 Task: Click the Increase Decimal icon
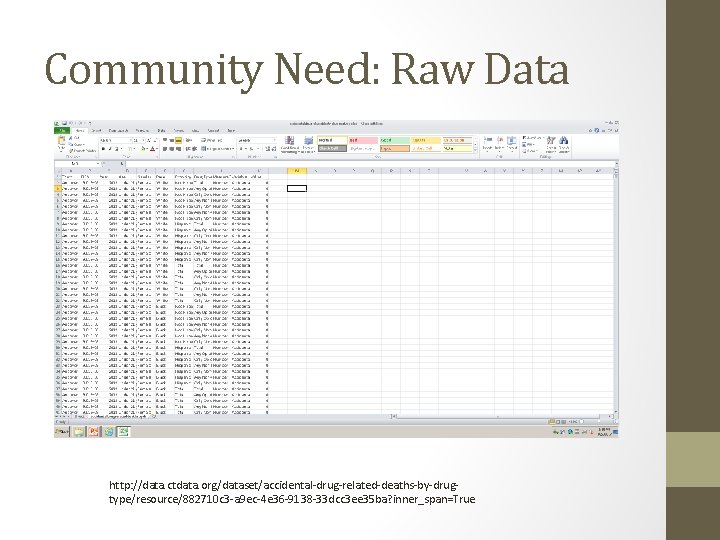pos(268,149)
